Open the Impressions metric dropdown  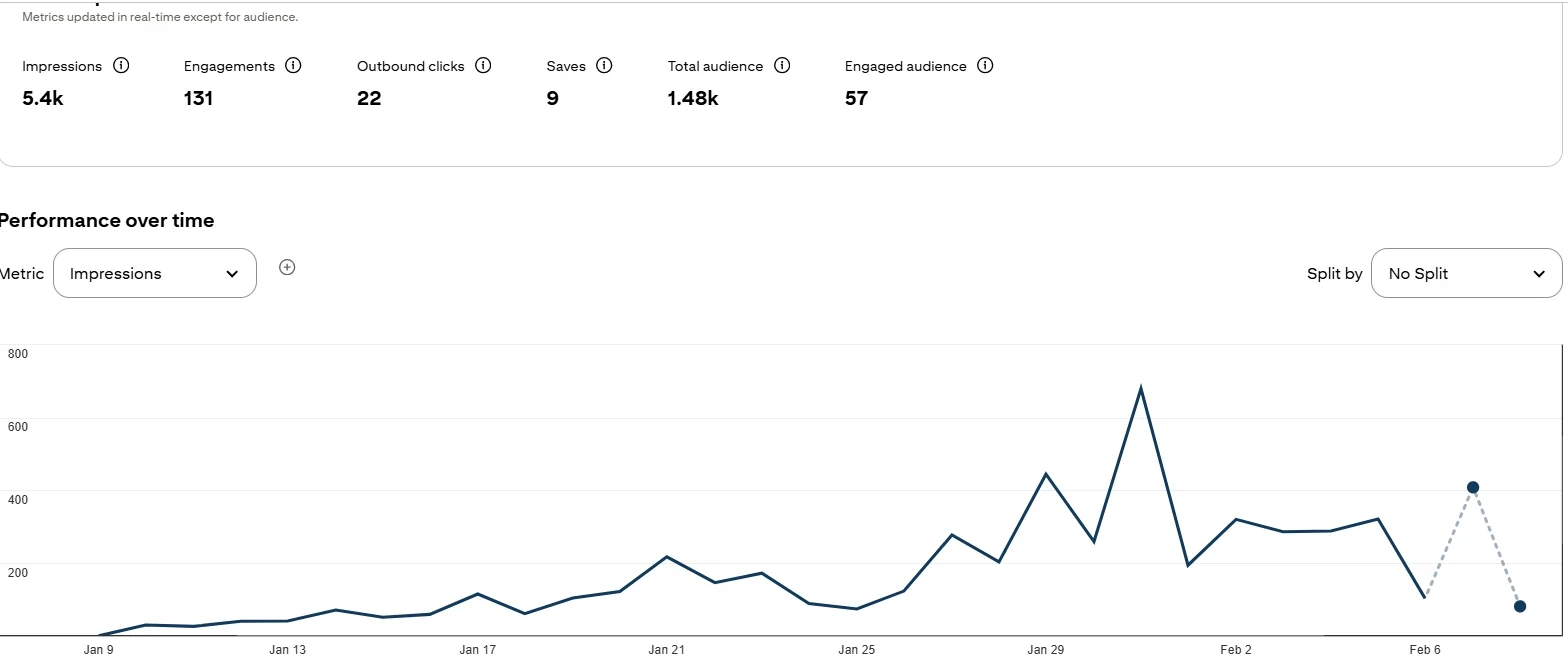pos(155,273)
